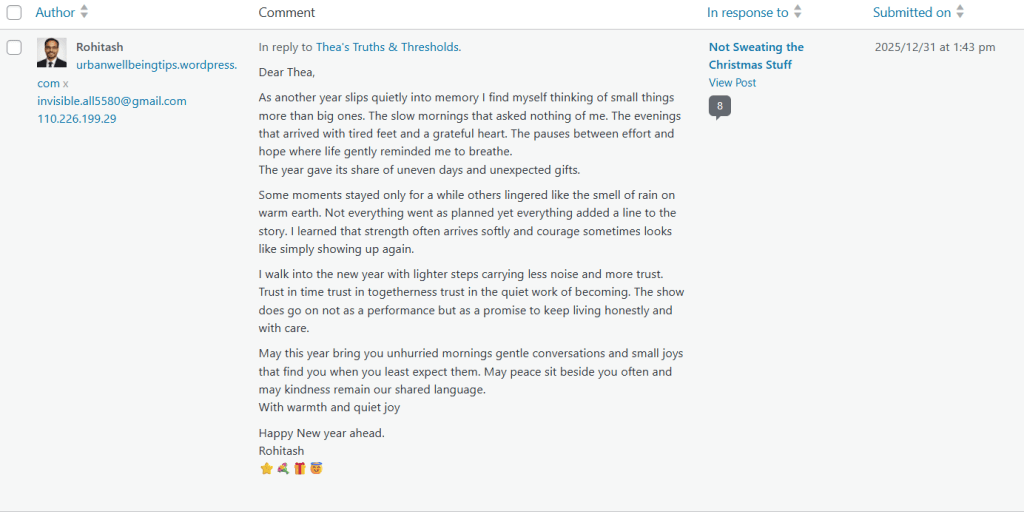
Task: Tick the checkbox for Rohitash's comment
Action: [14, 47]
